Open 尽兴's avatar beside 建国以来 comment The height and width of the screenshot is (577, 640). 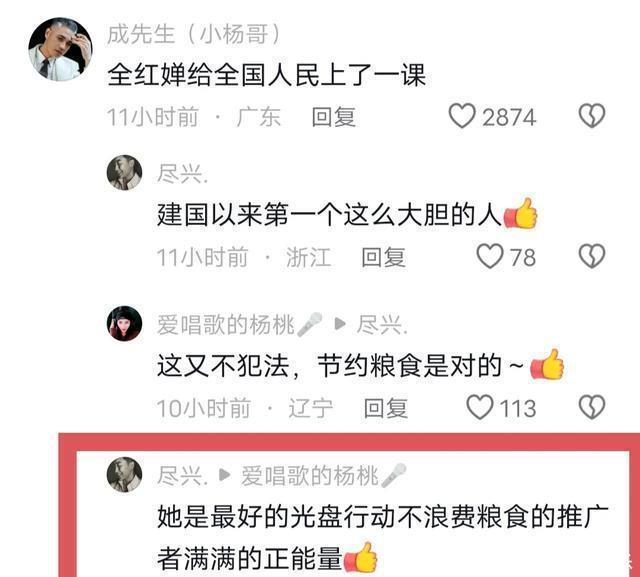[124, 173]
